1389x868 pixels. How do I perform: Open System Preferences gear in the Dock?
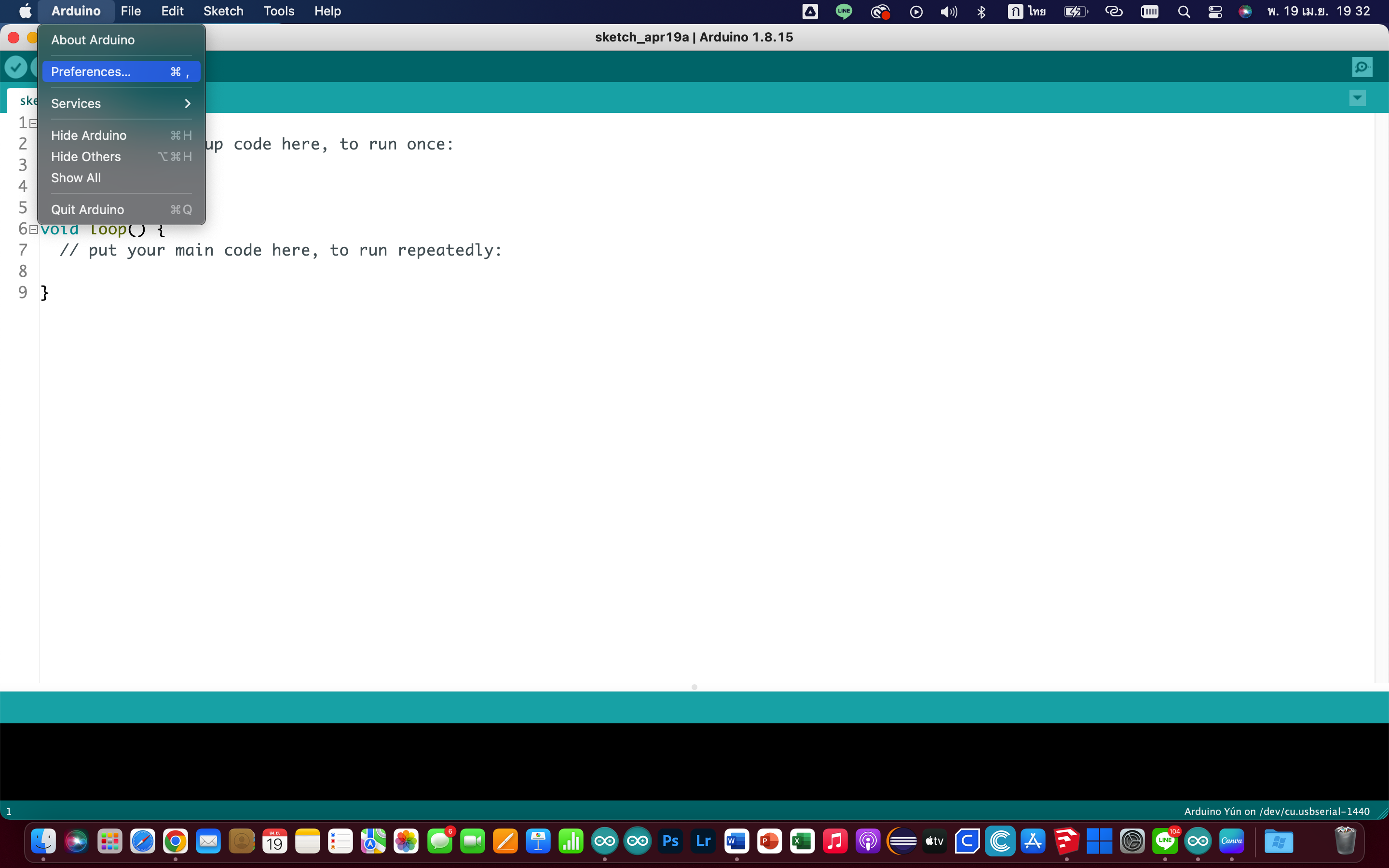click(x=1132, y=841)
